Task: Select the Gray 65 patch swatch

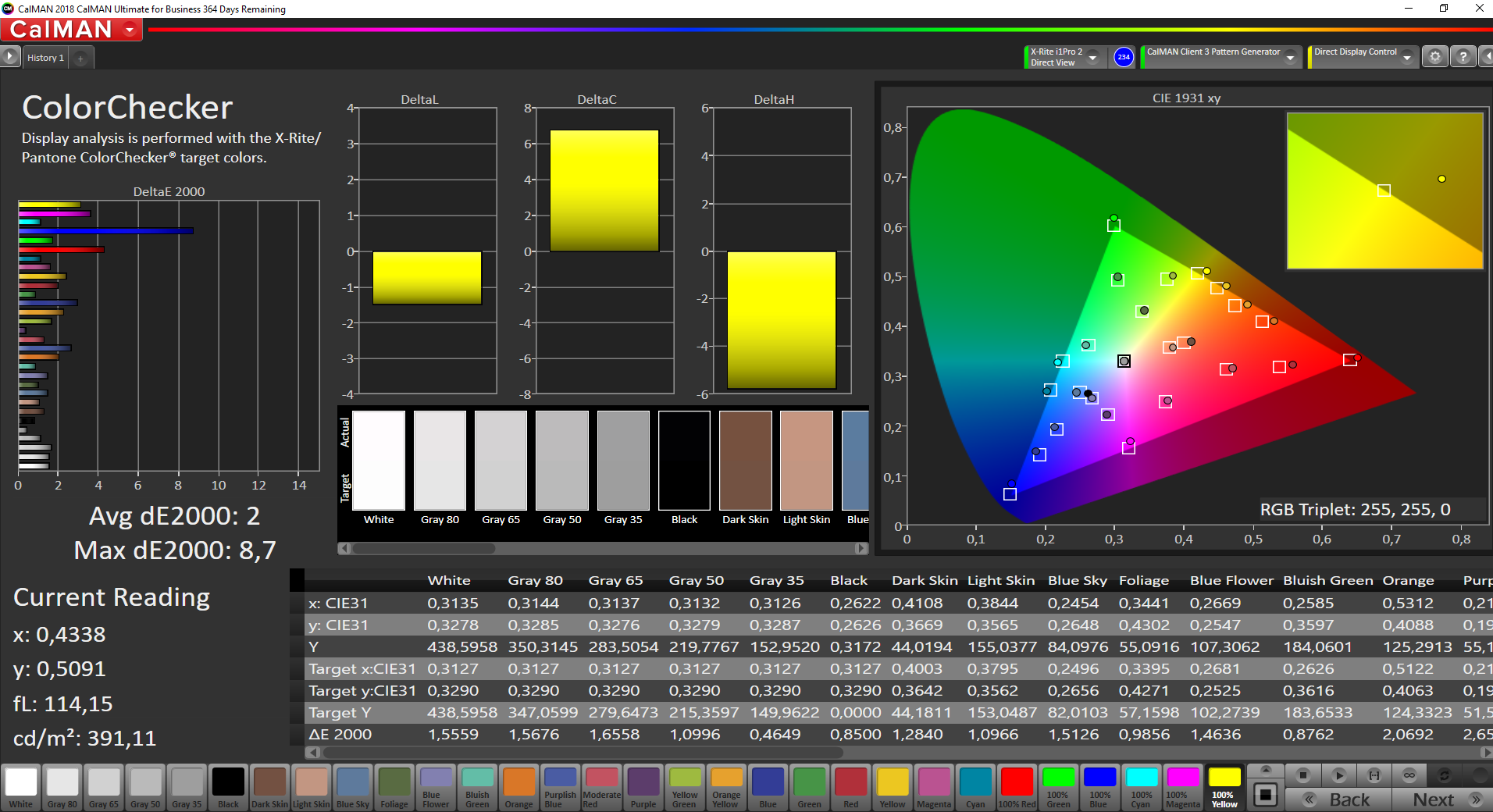Action: 104,787
